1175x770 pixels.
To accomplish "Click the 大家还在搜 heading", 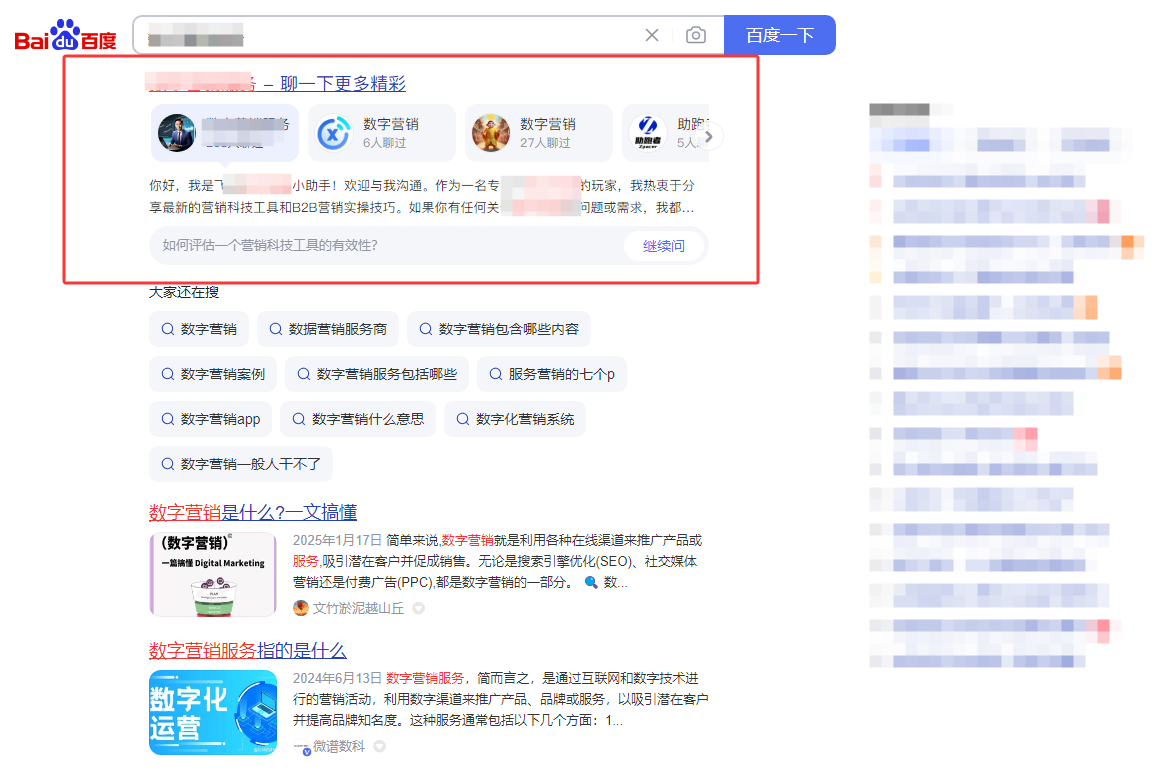I will point(184,292).
